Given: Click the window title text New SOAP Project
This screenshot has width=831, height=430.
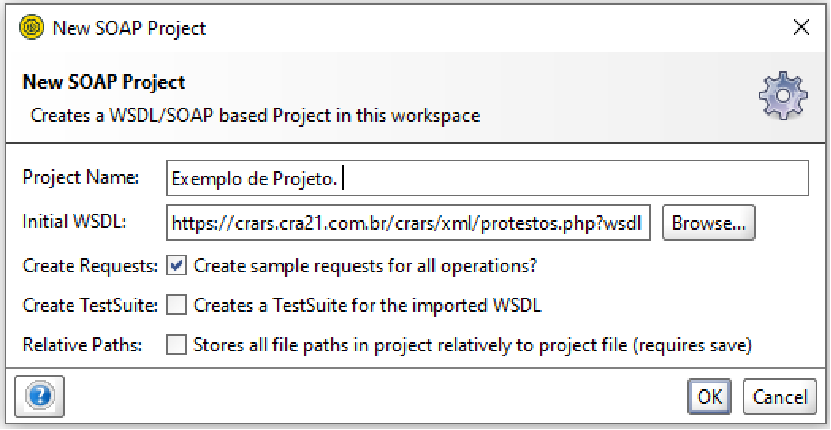Looking at the screenshot, I should (x=128, y=28).
